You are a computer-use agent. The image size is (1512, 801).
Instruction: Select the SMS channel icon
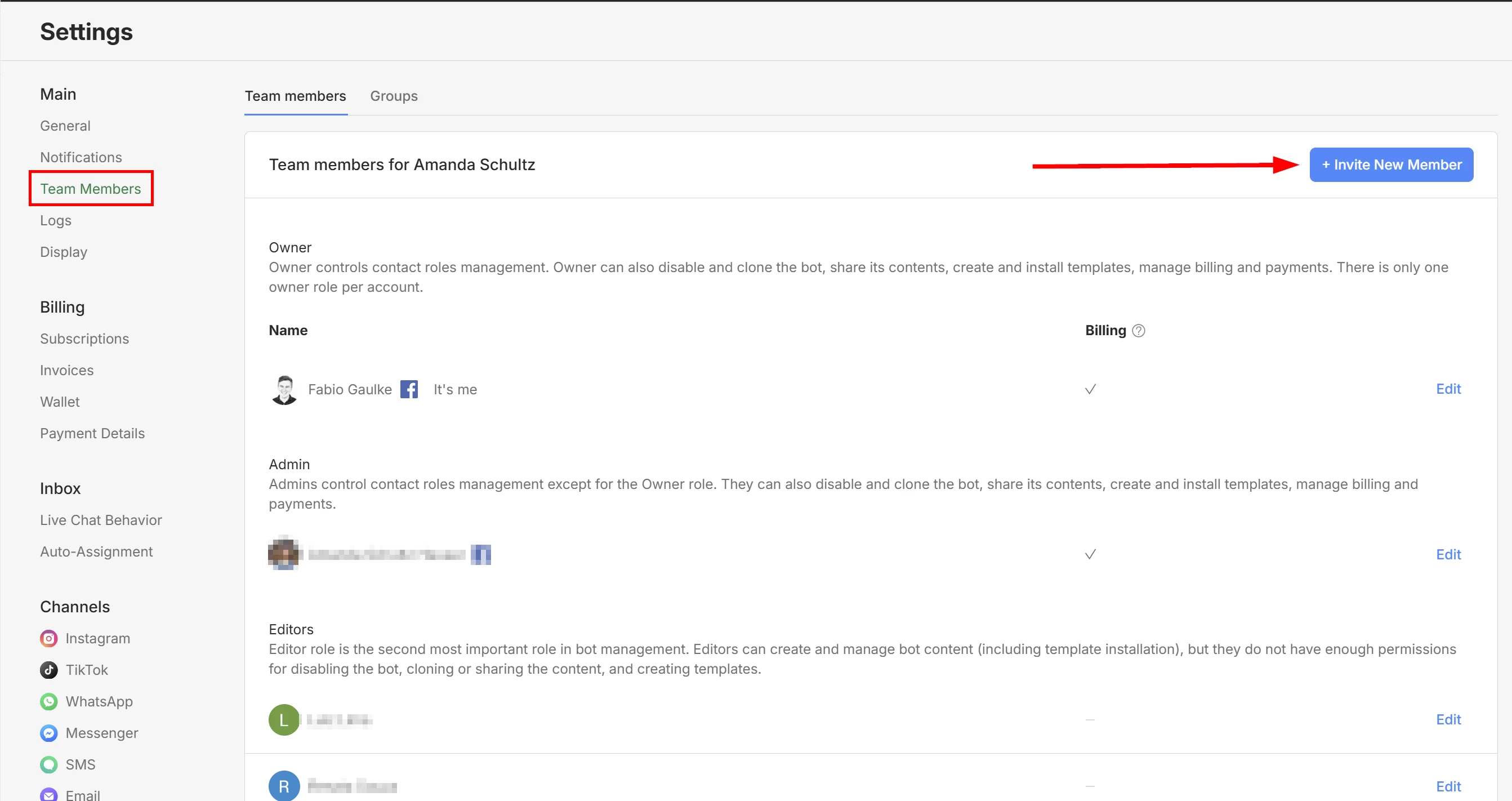click(x=49, y=764)
